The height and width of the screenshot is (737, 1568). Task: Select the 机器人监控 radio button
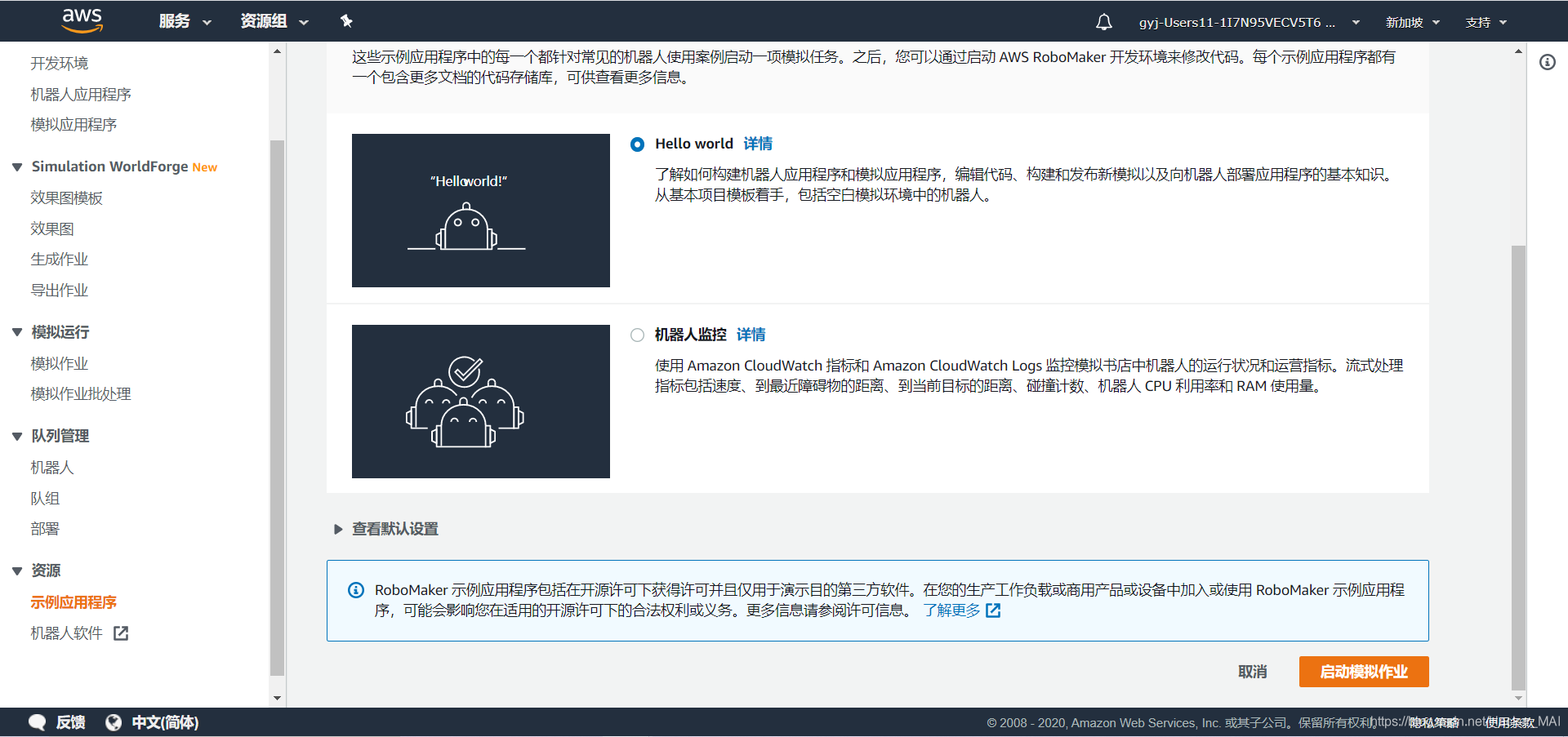point(638,335)
